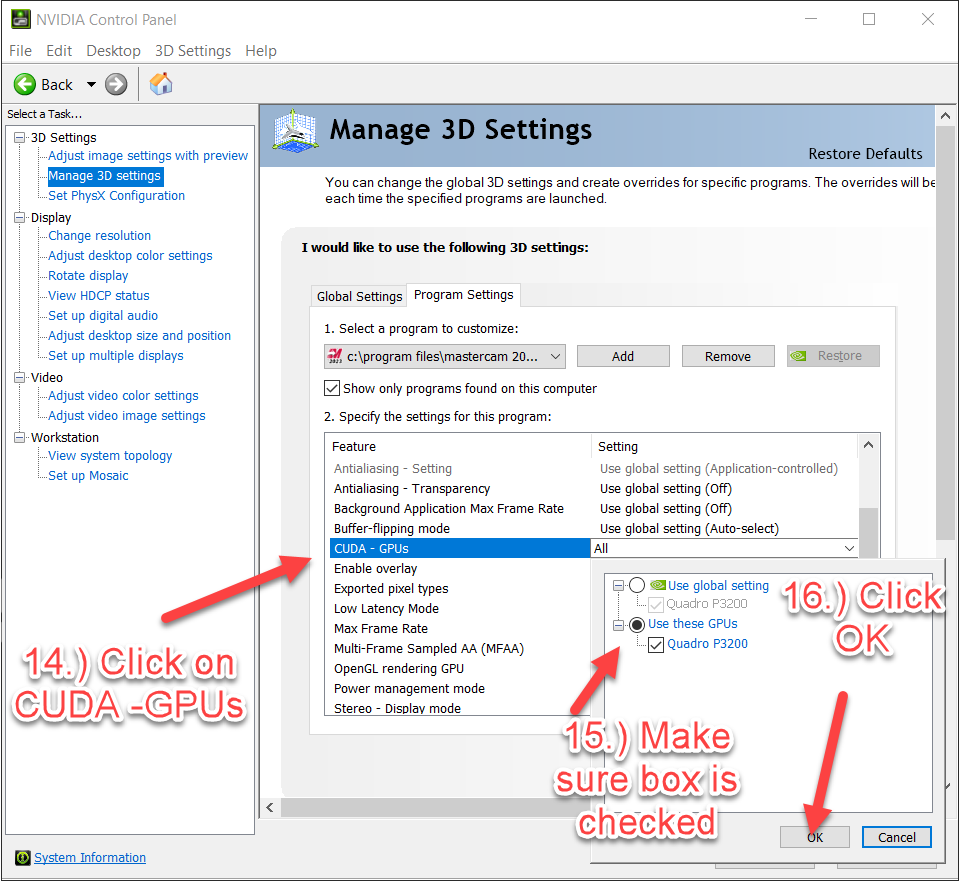The height and width of the screenshot is (881, 959).
Task: Toggle Show only programs found checkbox
Action: click(x=332, y=388)
